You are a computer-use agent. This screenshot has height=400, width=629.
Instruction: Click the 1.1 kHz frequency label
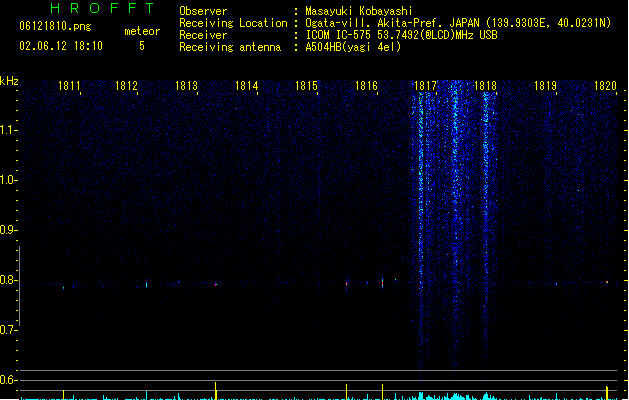(8, 130)
